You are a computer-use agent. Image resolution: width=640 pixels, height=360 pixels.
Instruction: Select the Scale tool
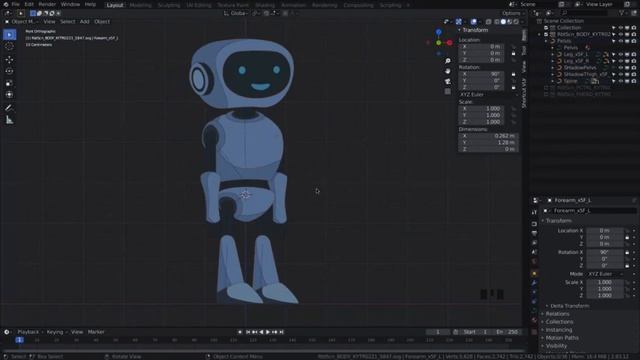[x=9, y=83]
